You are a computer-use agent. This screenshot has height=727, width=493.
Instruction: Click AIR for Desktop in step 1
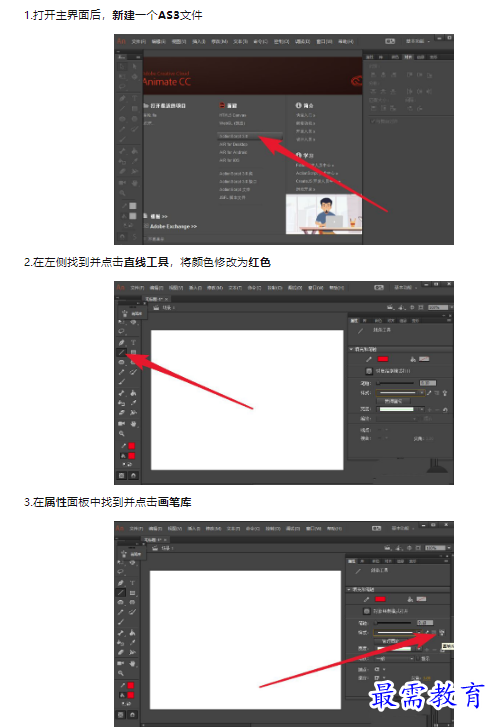pos(233,144)
